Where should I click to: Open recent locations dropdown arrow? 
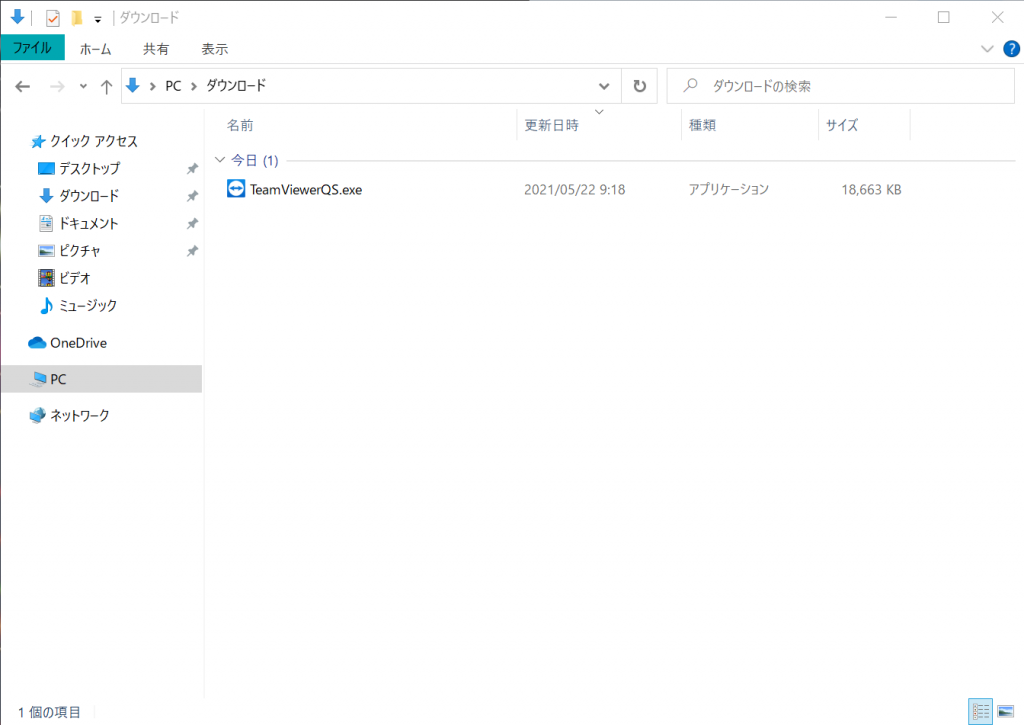pos(83,87)
